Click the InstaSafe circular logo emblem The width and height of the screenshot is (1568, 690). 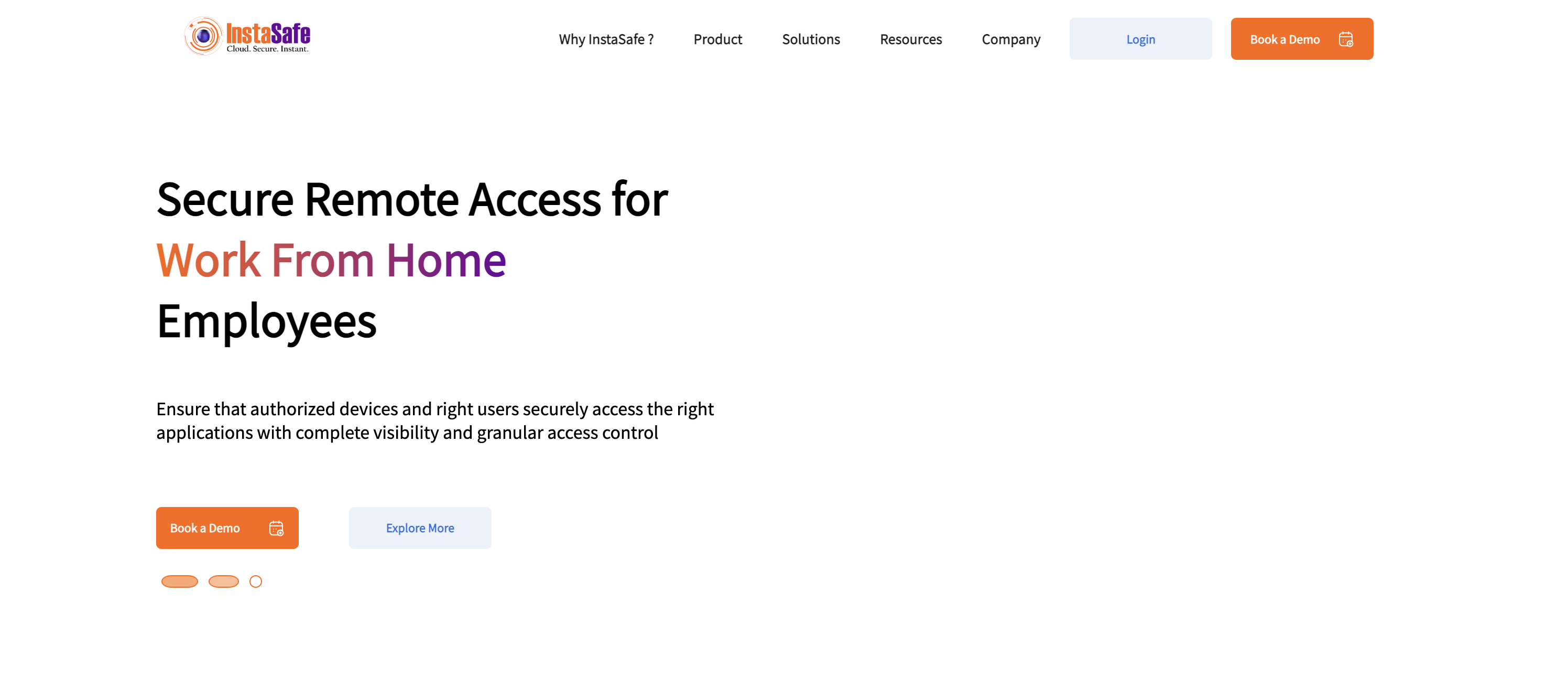tap(203, 37)
